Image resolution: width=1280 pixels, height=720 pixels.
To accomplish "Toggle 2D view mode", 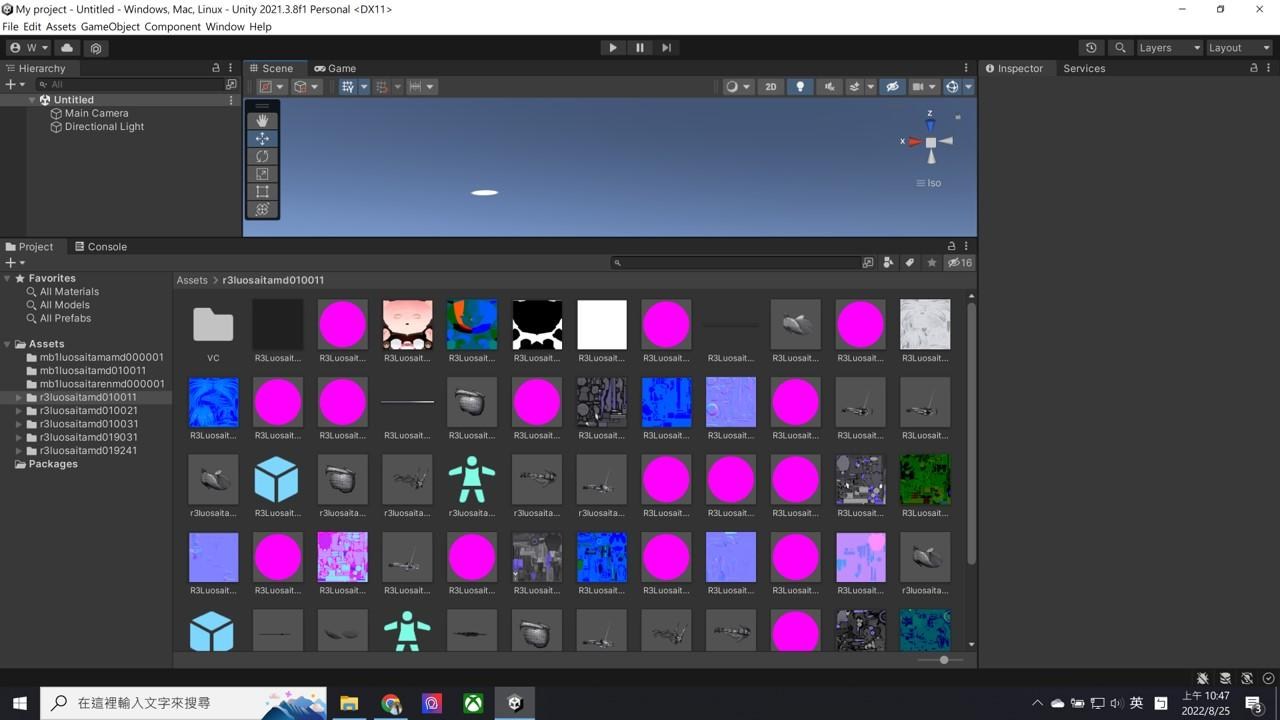I will pos(770,86).
